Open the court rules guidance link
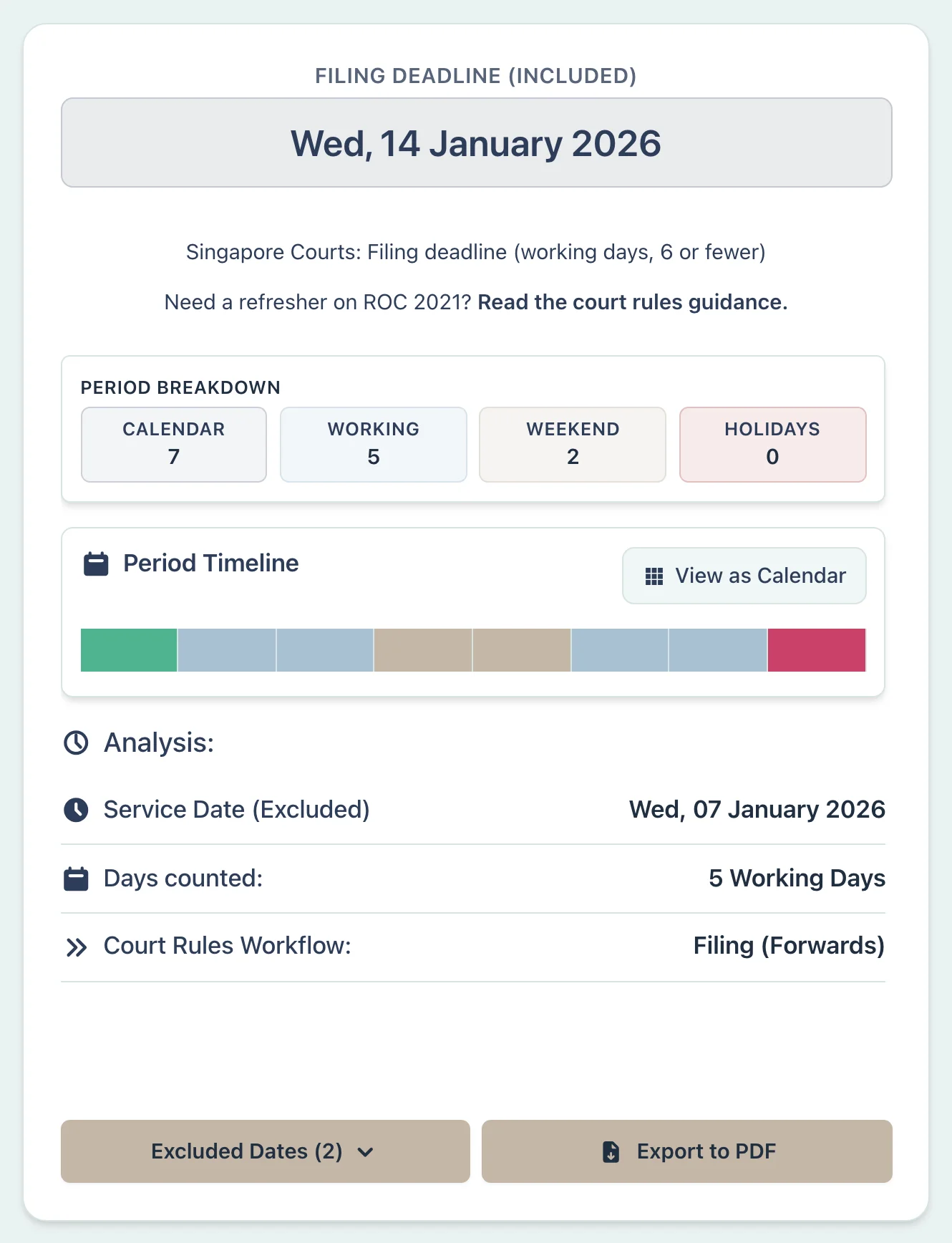 coord(633,302)
